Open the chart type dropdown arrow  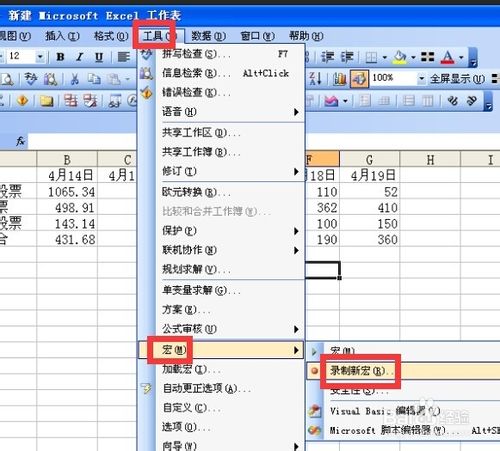click(x=345, y=100)
